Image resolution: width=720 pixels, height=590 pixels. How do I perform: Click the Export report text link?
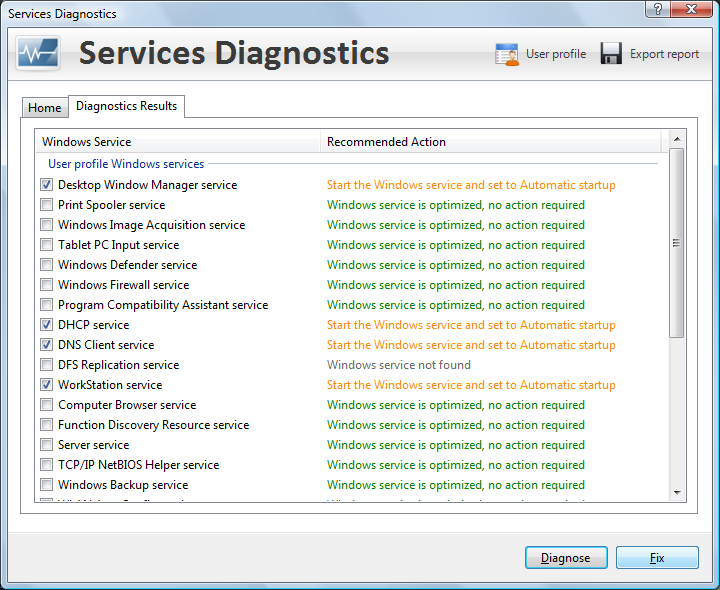pyautogui.click(x=664, y=54)
